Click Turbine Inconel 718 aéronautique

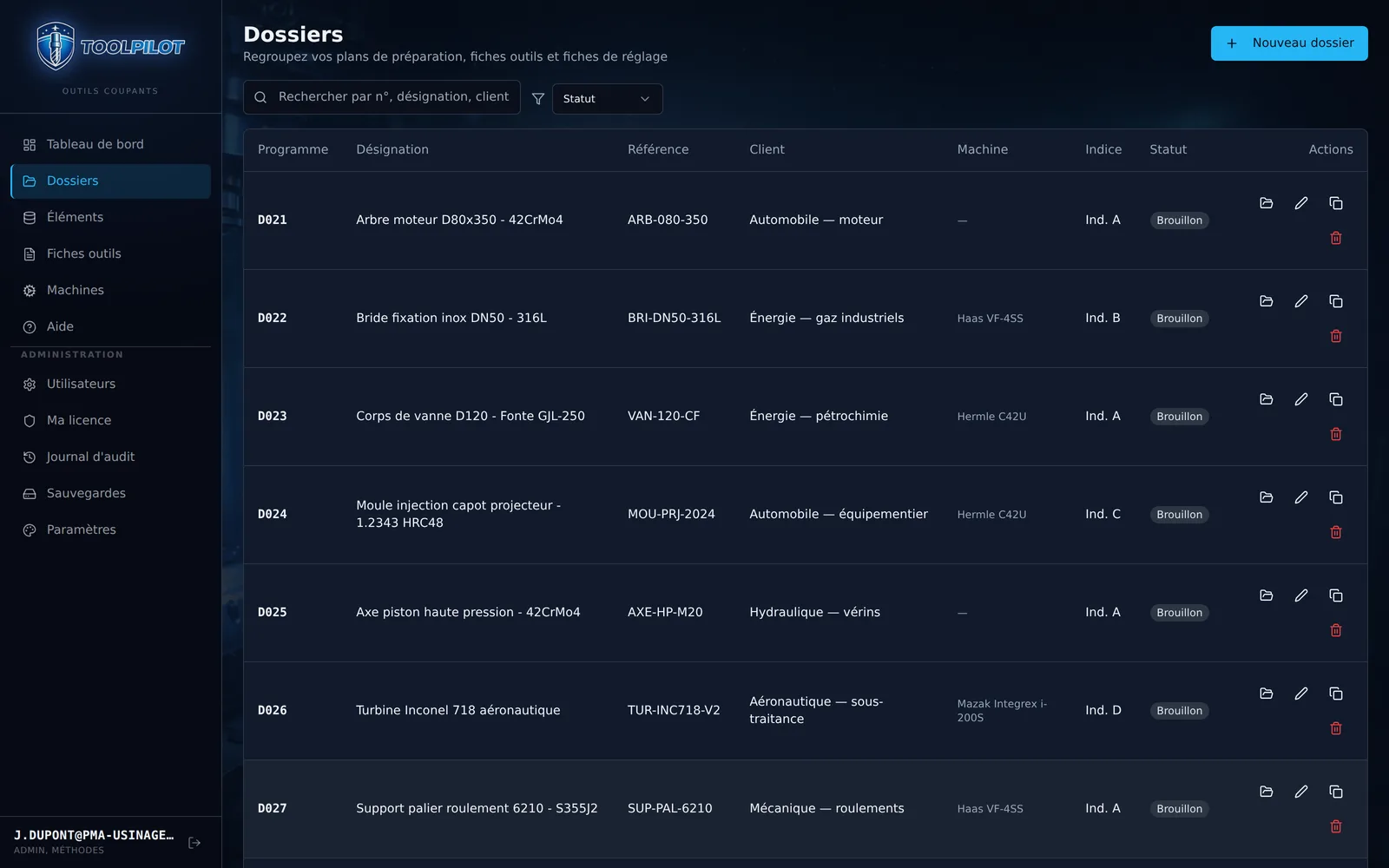click(458, 711)
